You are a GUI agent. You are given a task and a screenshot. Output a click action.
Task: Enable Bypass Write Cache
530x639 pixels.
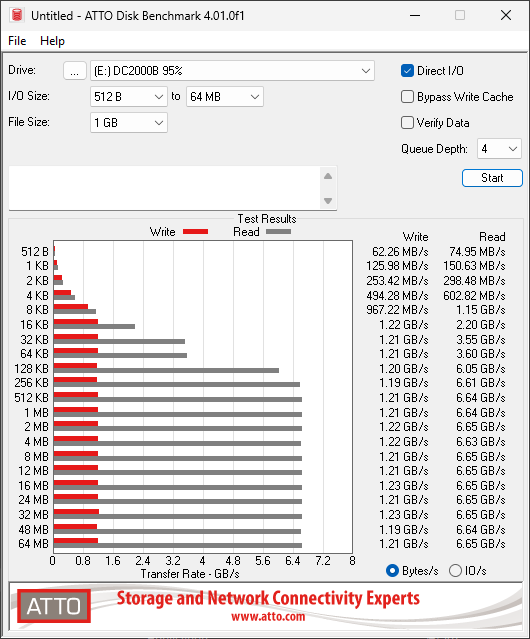[x=407, y=97]
